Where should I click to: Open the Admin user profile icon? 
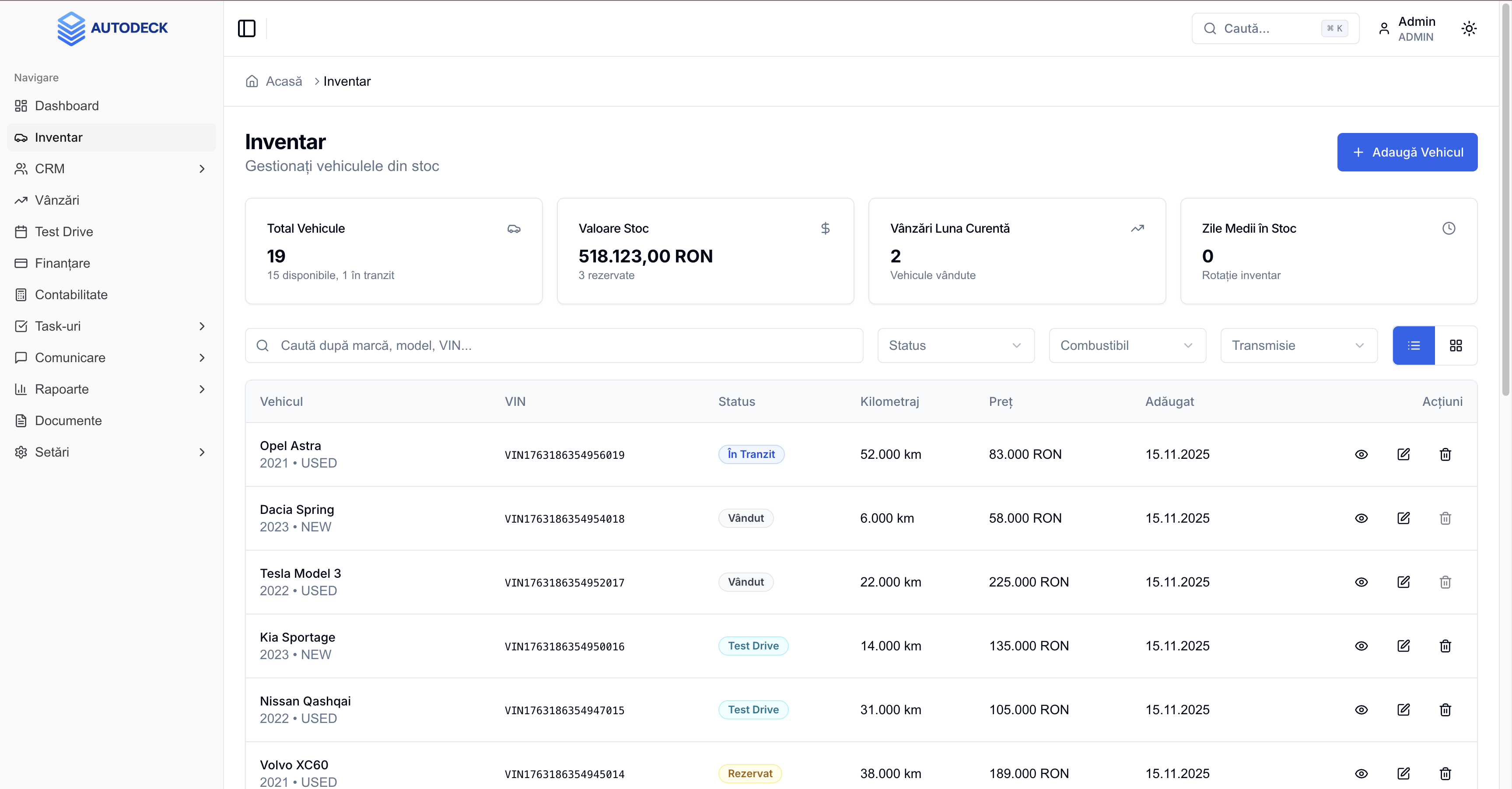click(x=1384, y=28)
